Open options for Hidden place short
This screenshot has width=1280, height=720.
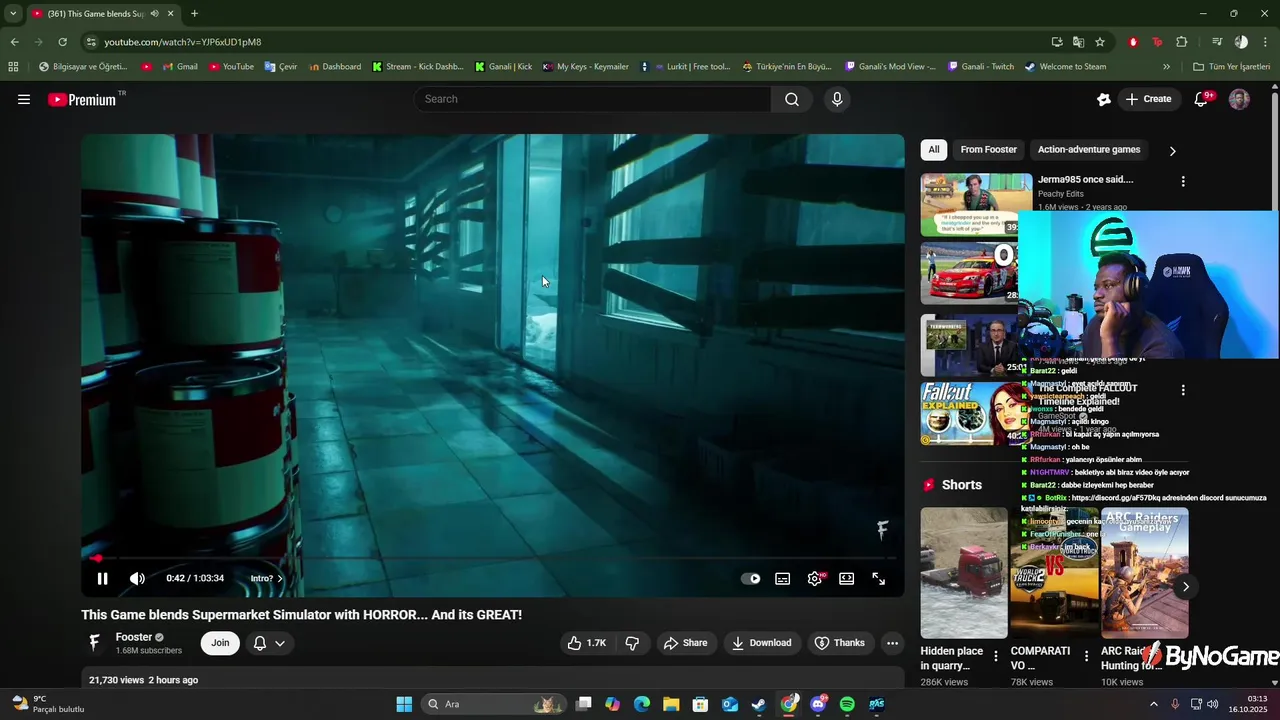(x=996, y=657)
